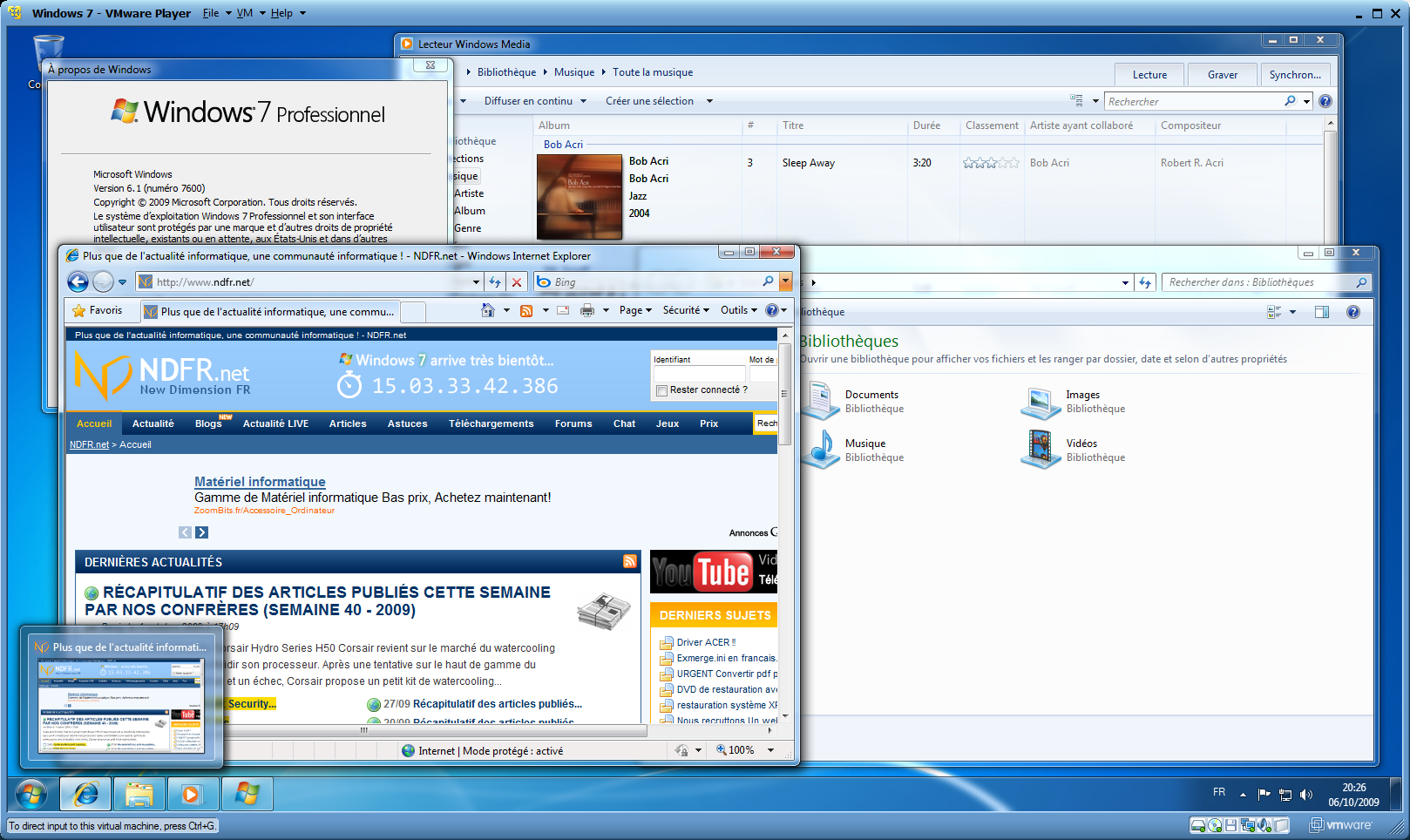Expand the Sécurité dropdown in IE
This screenshot has width=1410, height=840.
coord(686,310)
